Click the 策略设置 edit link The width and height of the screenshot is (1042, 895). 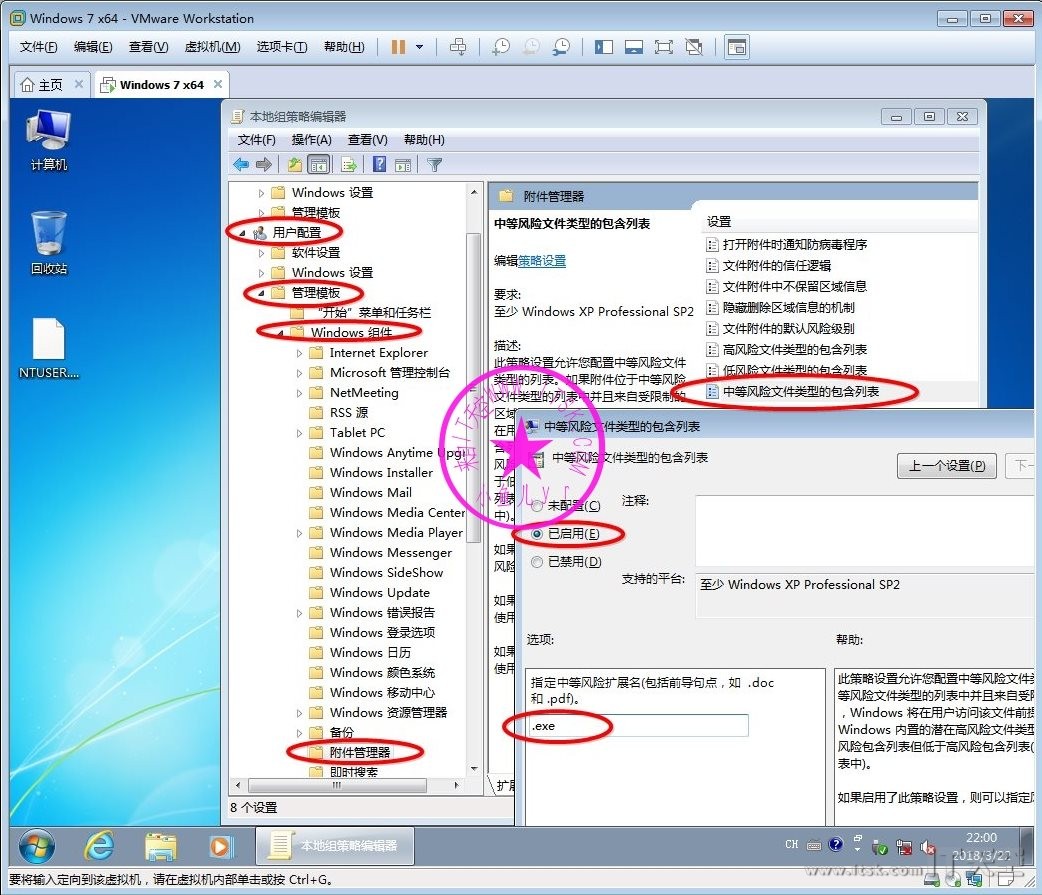click(x=542, y=261)
